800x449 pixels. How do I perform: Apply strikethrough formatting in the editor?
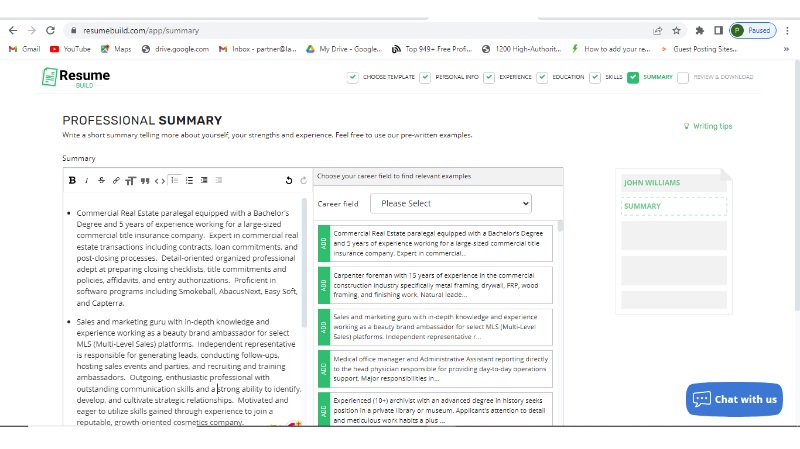pyautogui.click(x=101, y=180)
